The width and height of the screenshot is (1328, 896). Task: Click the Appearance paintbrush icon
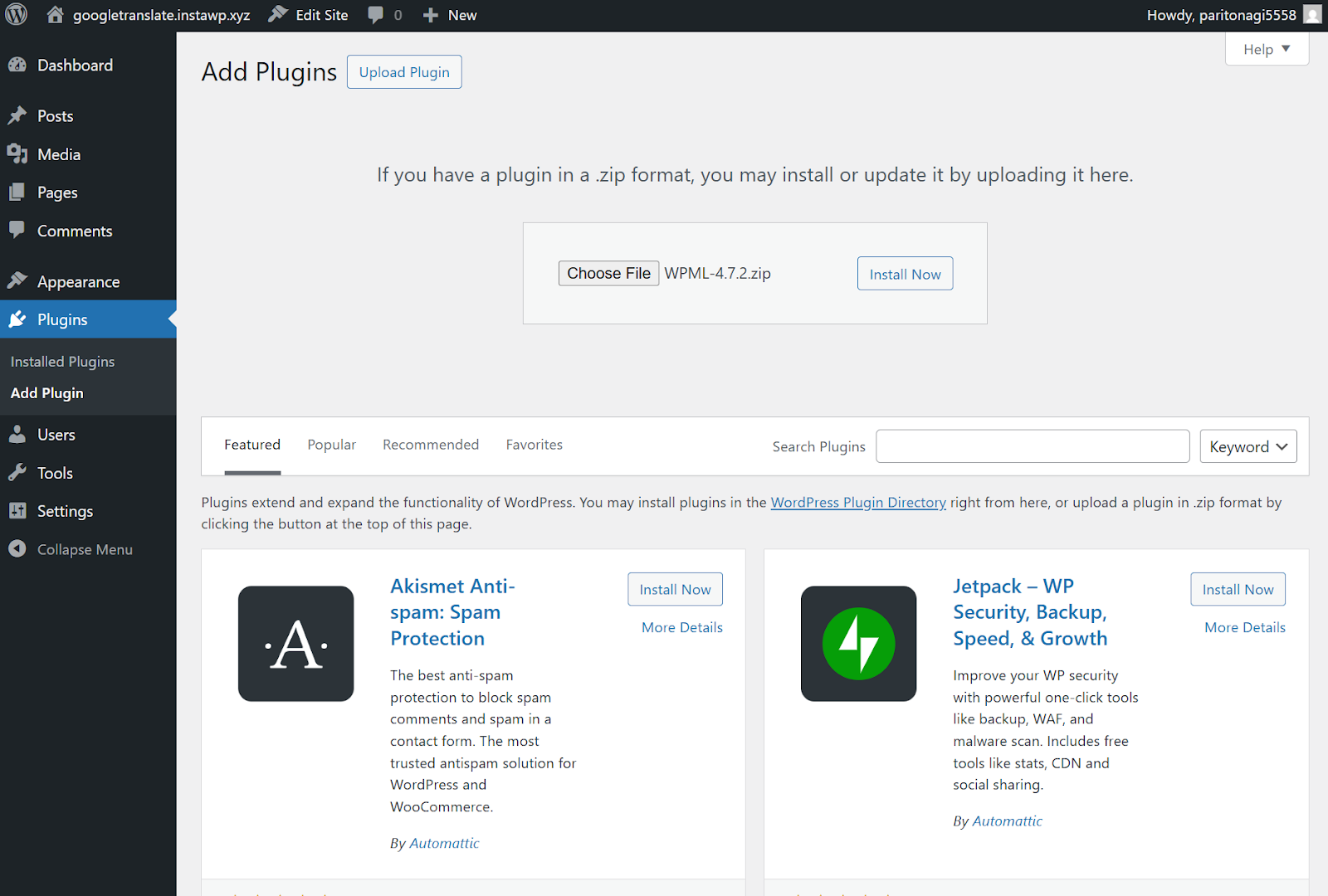tap(17, 281)
